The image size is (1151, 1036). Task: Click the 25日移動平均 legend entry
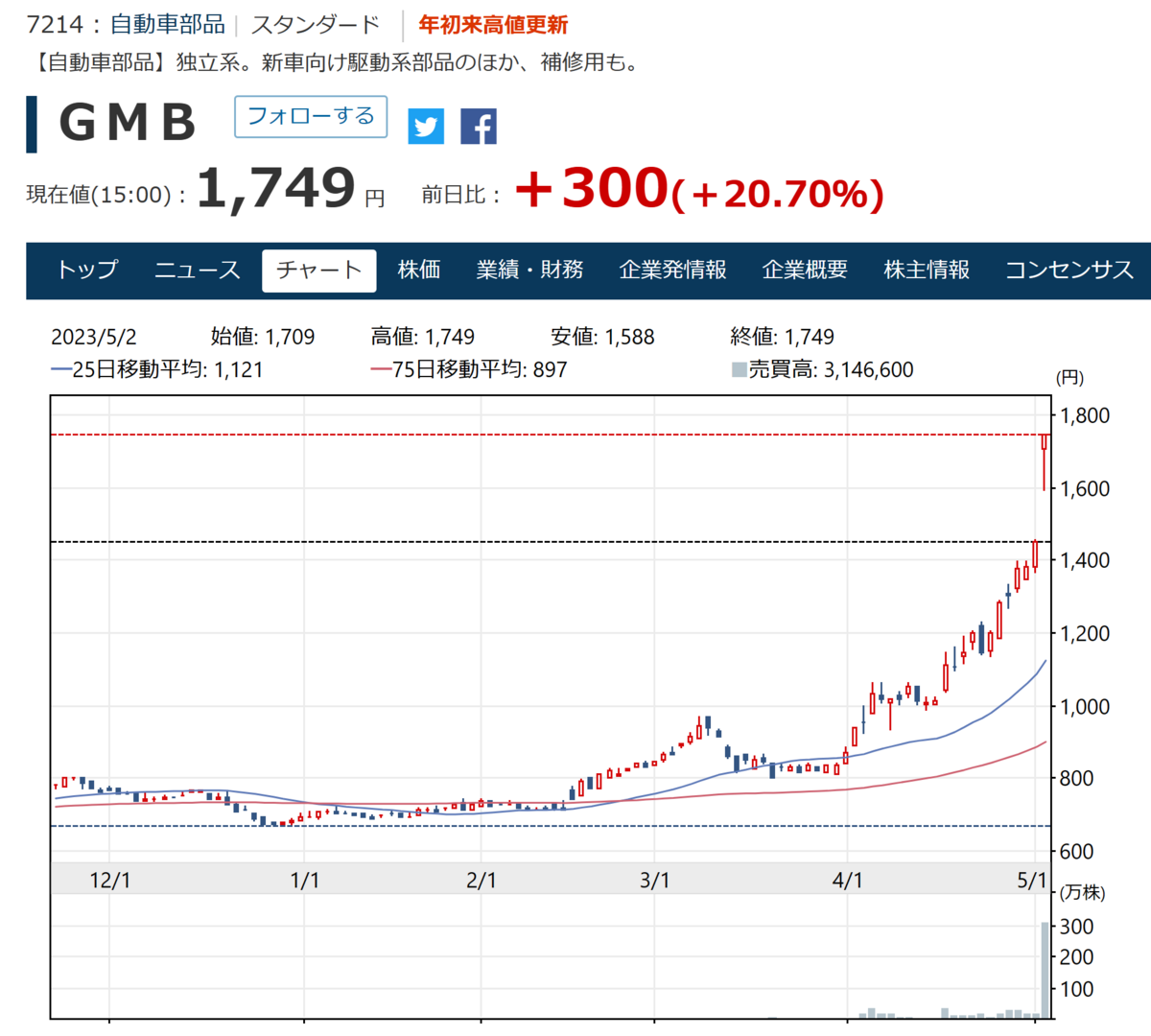[157, 369]
